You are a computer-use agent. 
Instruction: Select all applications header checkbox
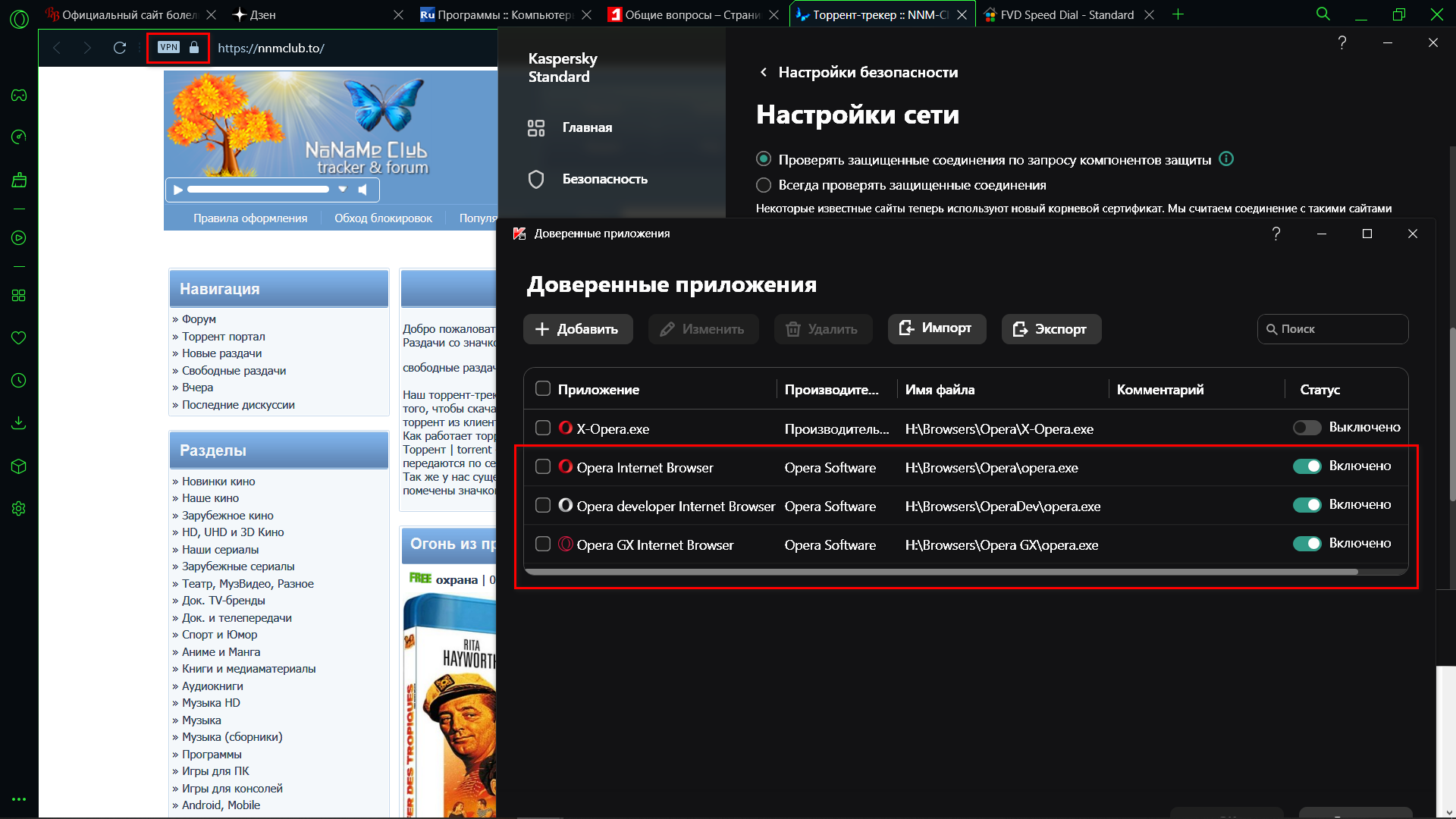(x=543, y=389)
